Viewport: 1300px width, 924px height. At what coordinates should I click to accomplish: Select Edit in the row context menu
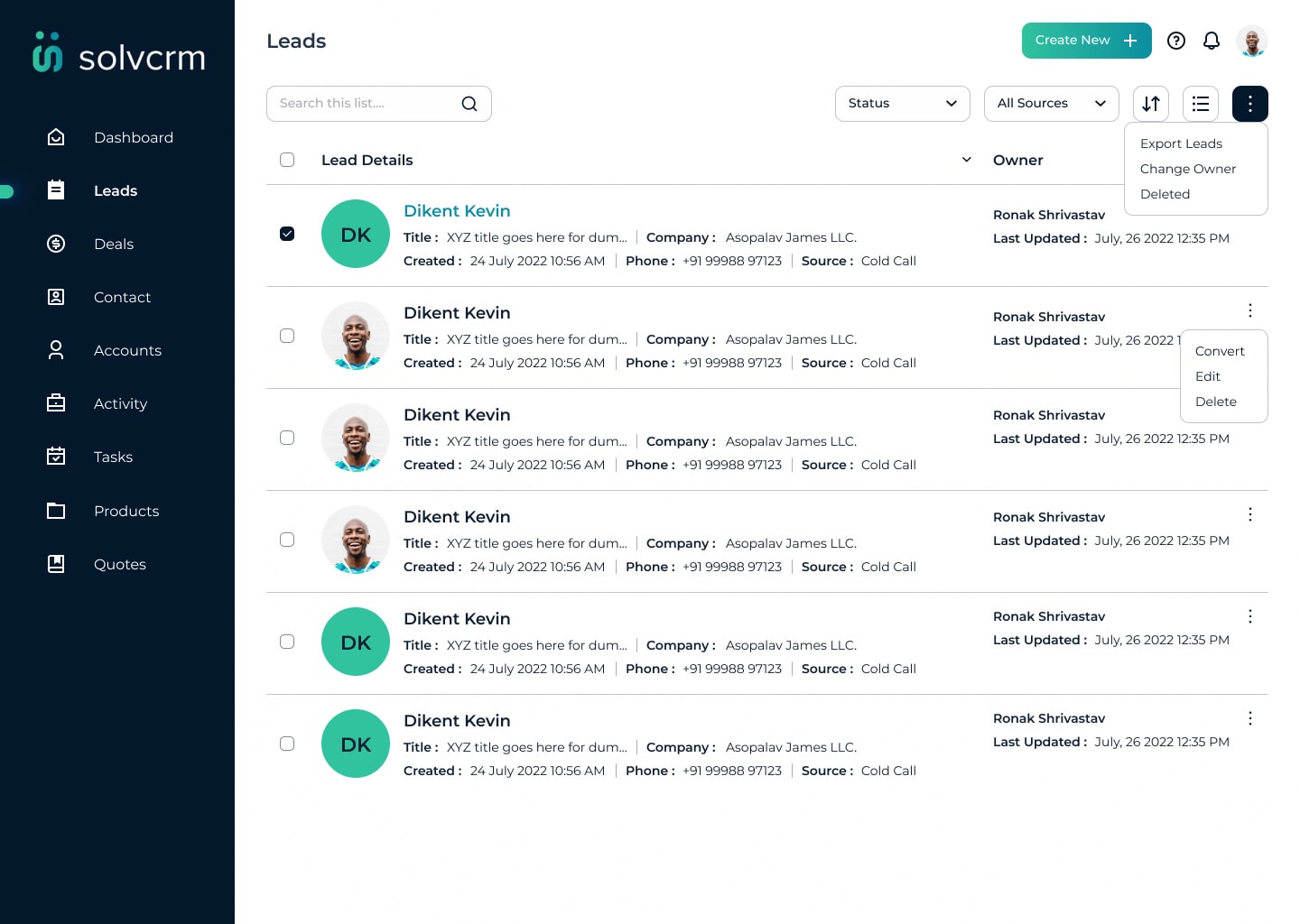1208,376
